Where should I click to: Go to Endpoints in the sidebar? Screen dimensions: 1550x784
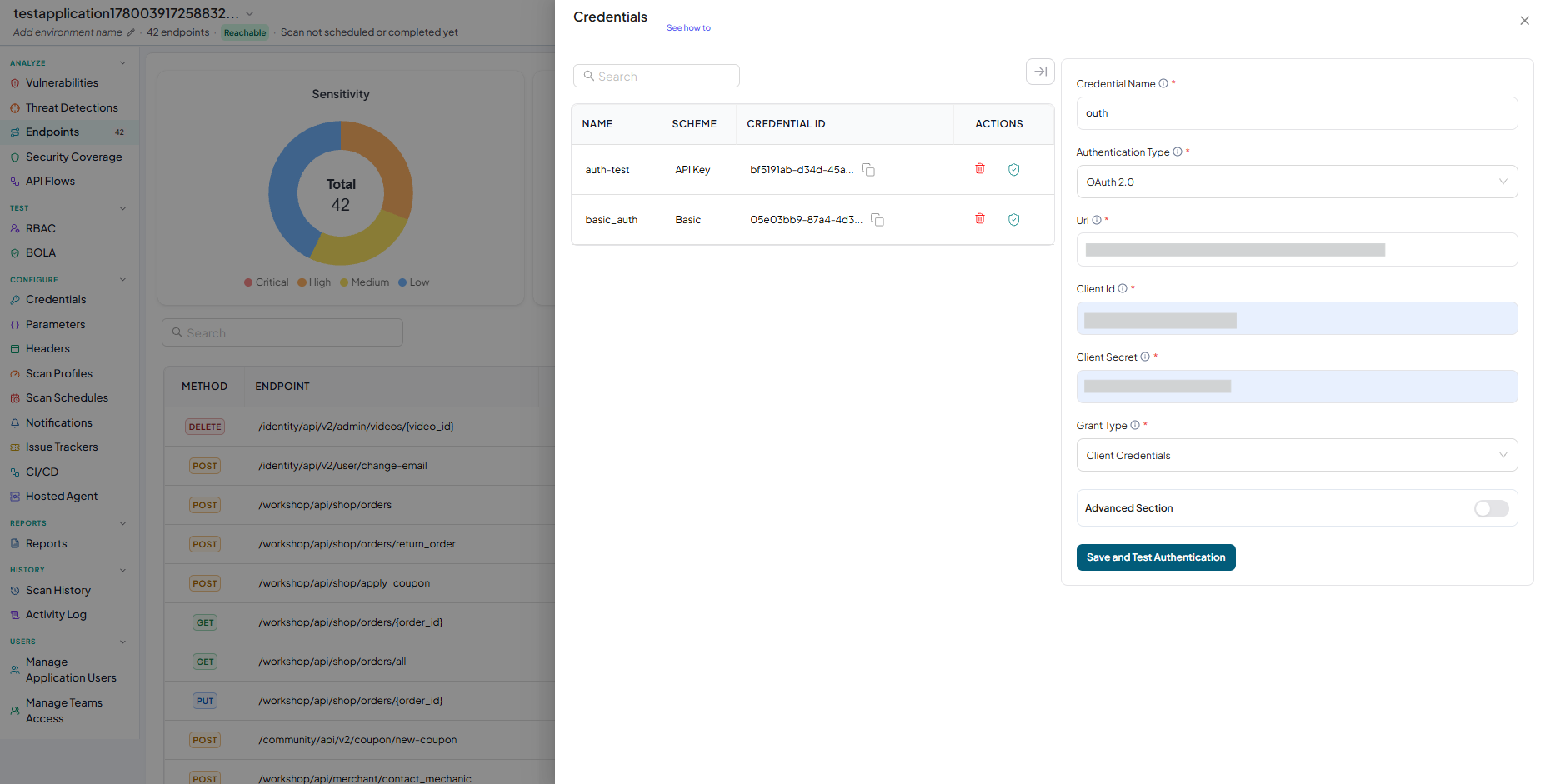pyautogui.click(x=52, y=132)
